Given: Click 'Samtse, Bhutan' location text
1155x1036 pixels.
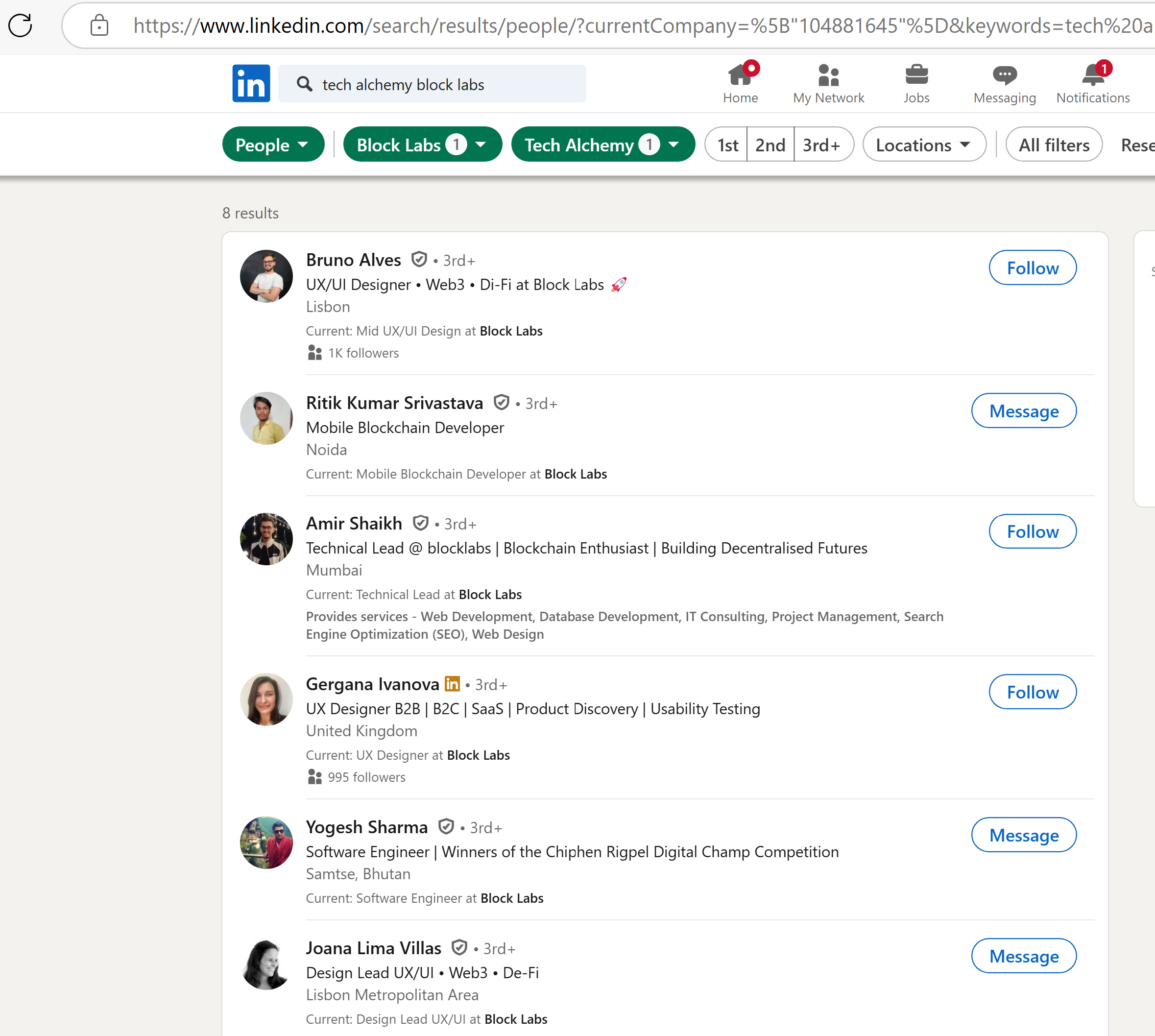Looking at the screenshot, I should (358, 874).
